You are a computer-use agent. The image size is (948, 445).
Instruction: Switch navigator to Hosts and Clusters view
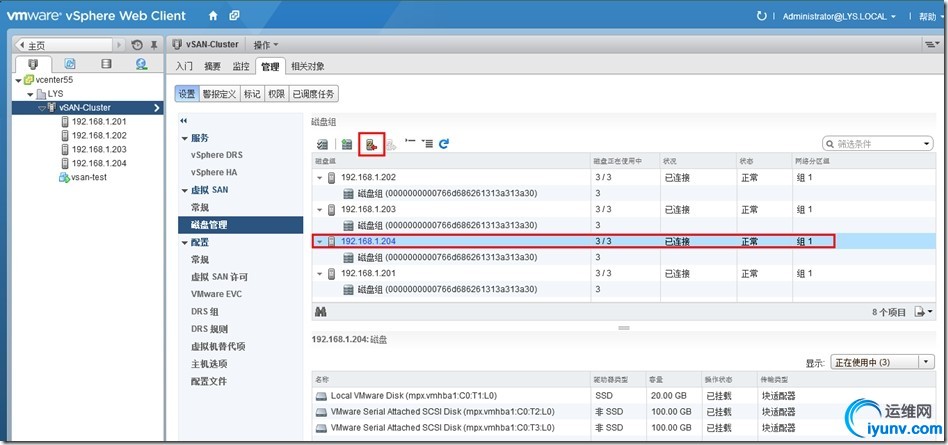pyautogui.click(x=34, y=63)
